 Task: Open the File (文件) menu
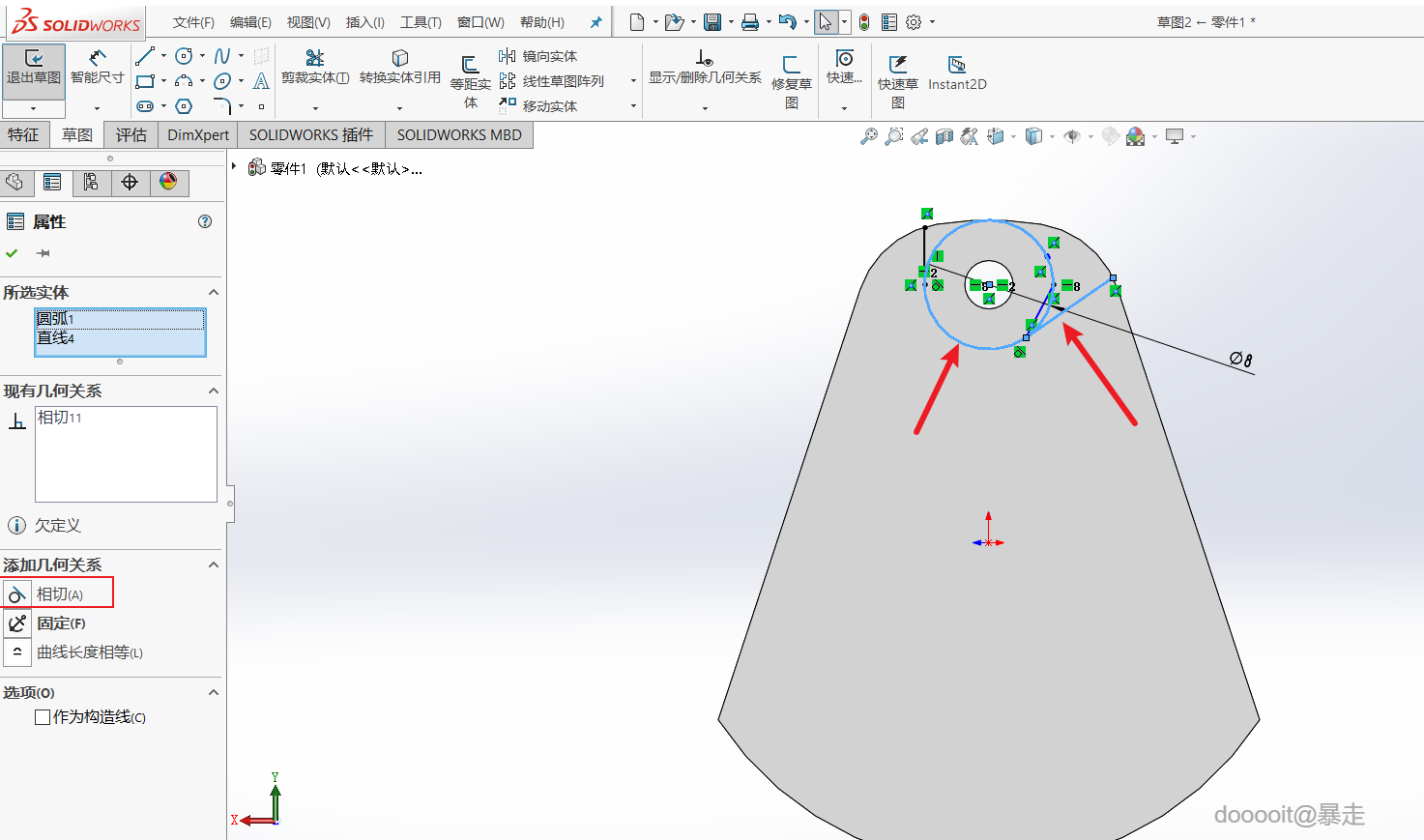click(x=193, y=22)
